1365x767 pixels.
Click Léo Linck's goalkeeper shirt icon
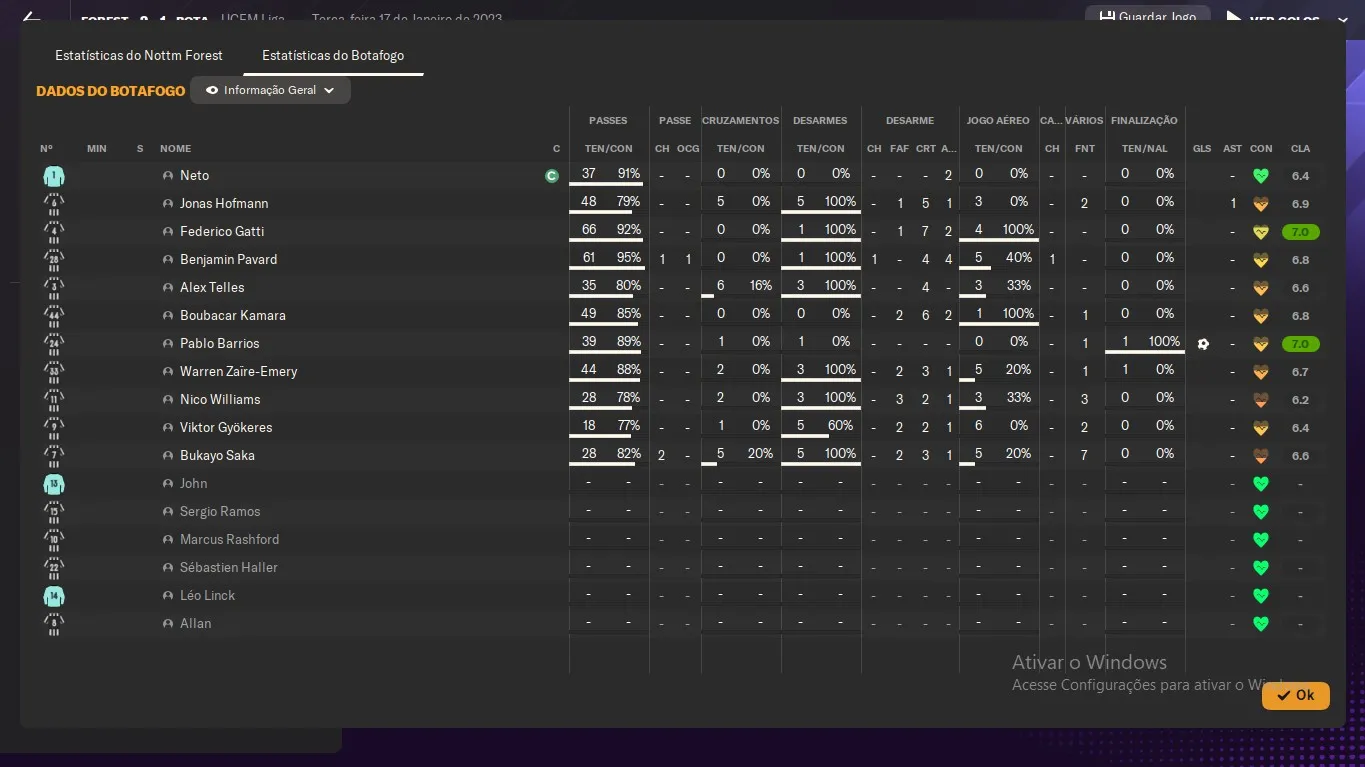point(54,596)
